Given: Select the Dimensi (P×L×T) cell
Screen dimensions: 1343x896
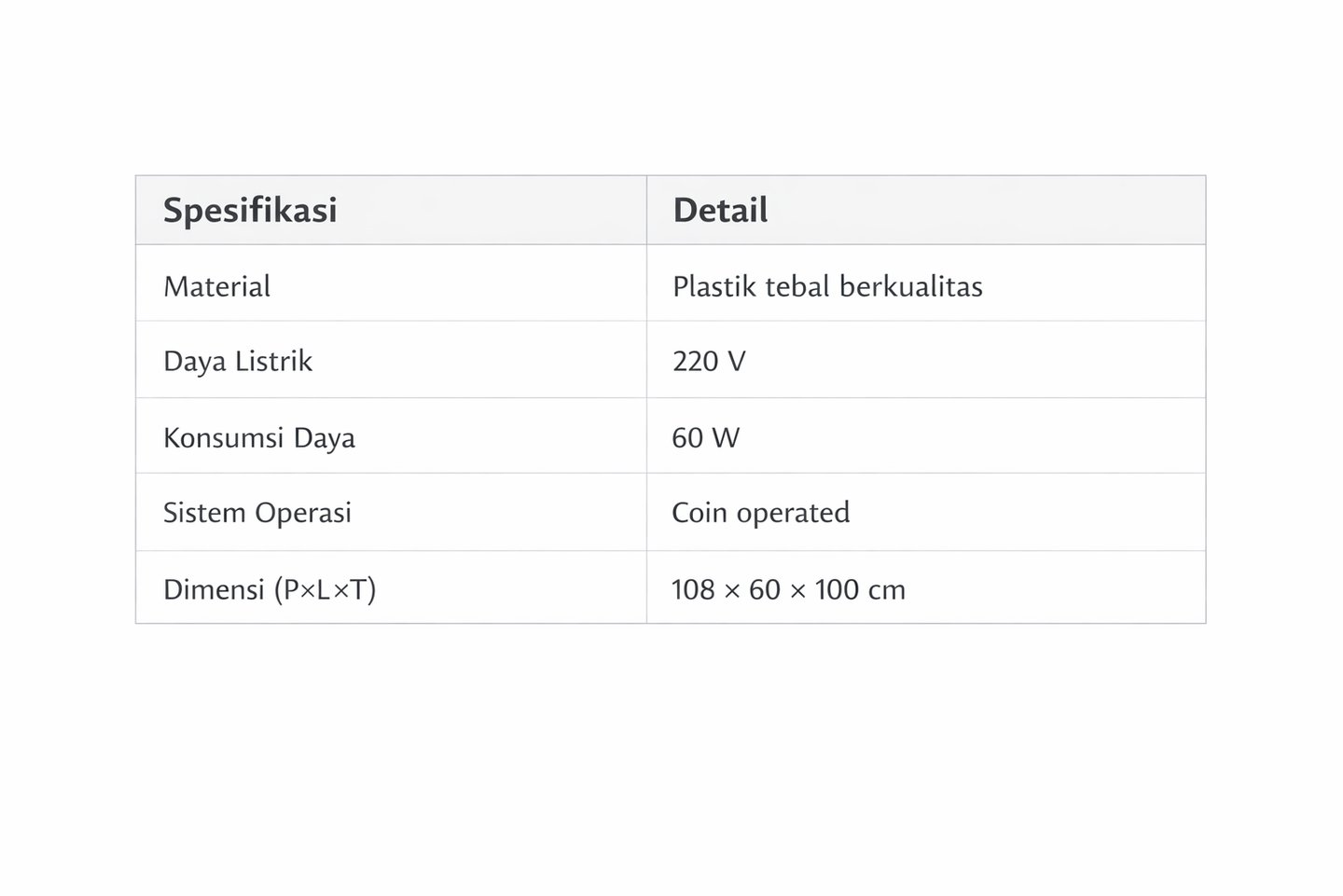Looking at the screenshot, I should [270, 589].
